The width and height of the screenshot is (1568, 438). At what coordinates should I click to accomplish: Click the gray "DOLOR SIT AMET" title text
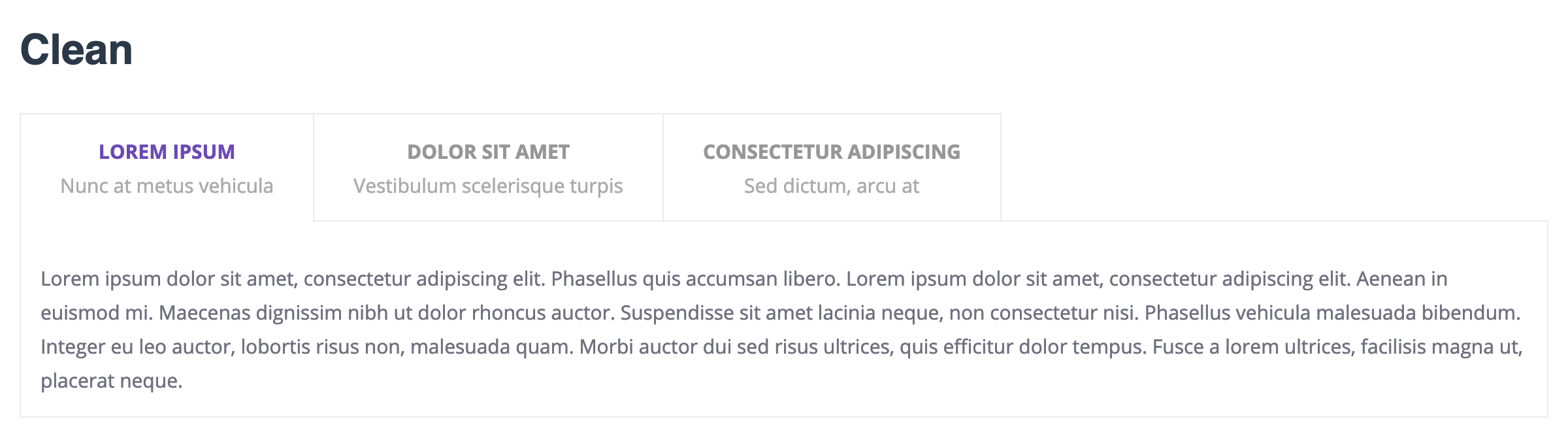pos(488,152)
